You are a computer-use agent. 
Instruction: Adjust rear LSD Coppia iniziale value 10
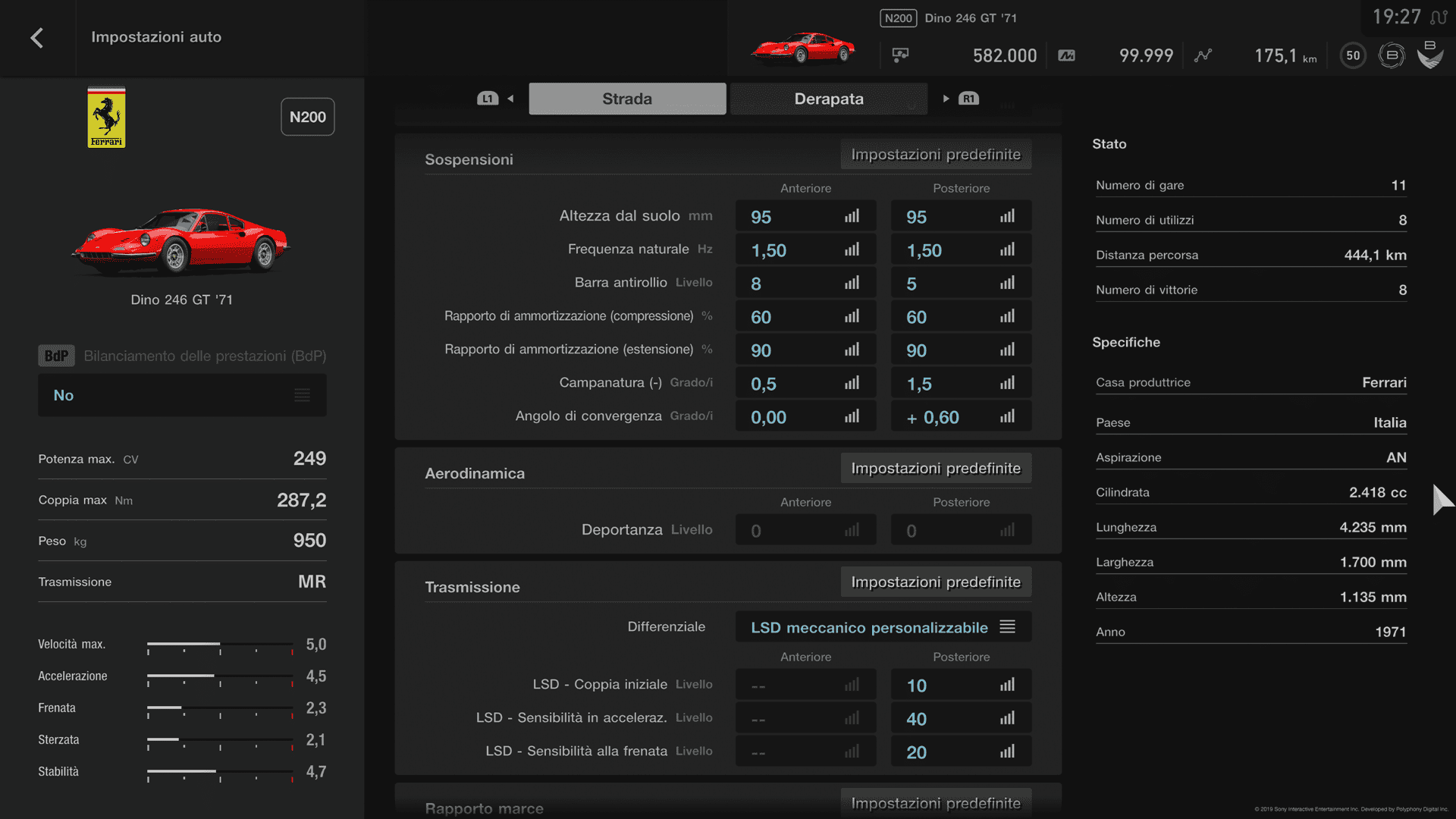pos(960,686)
